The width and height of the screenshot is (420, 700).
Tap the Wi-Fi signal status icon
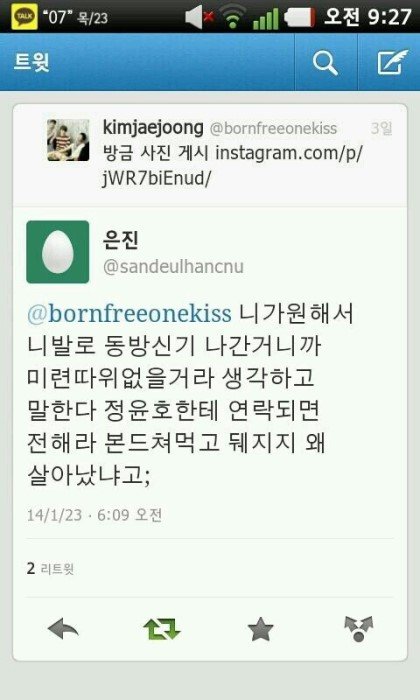(x=233, y=17)
